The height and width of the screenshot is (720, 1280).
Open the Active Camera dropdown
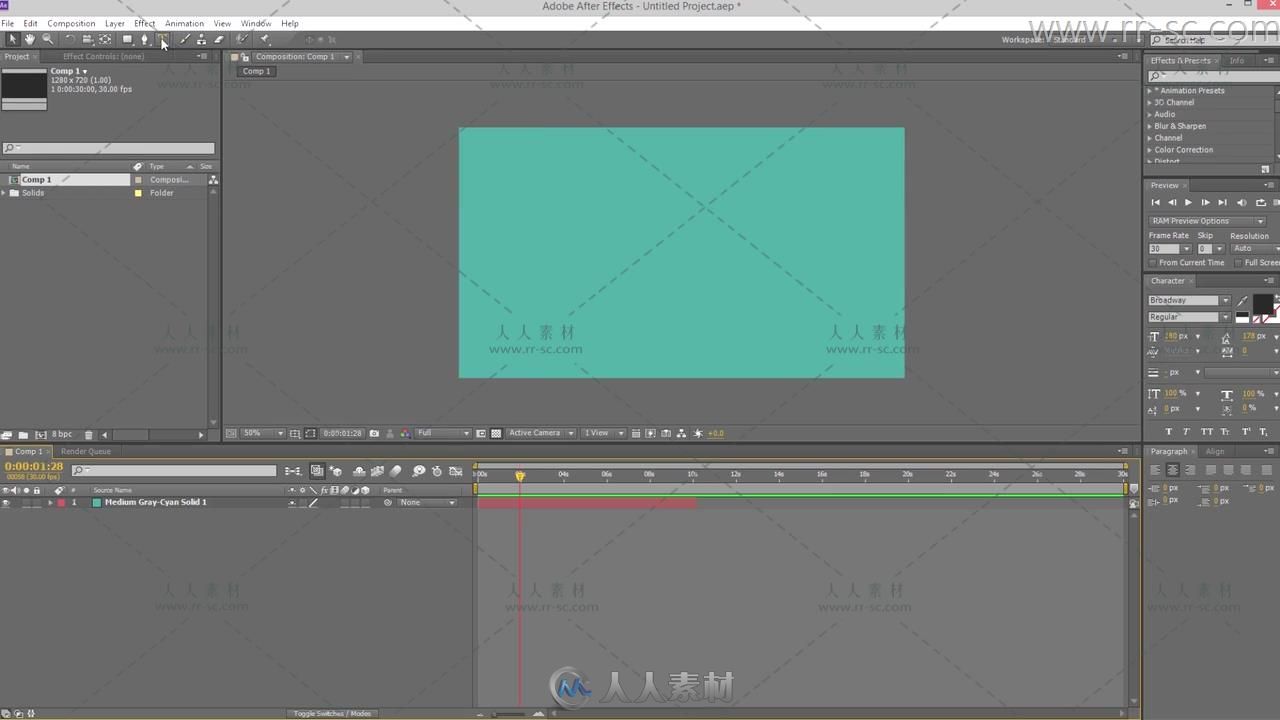coord(541,433)
